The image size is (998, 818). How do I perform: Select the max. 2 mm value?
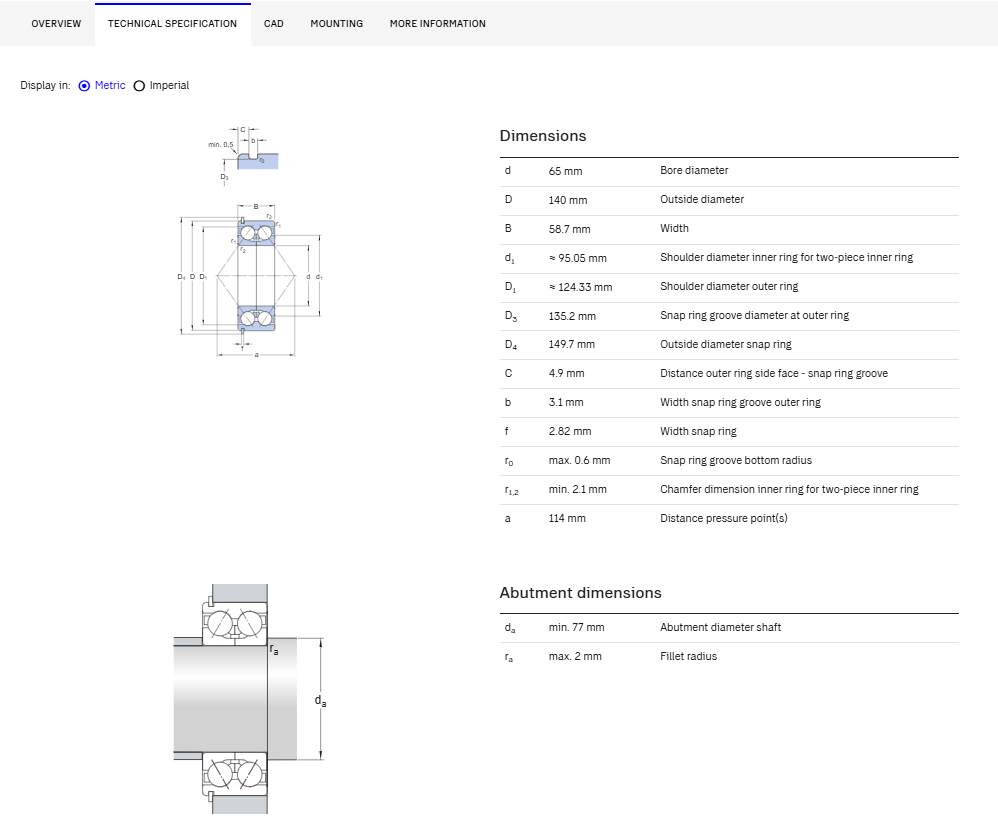(575, 656)
